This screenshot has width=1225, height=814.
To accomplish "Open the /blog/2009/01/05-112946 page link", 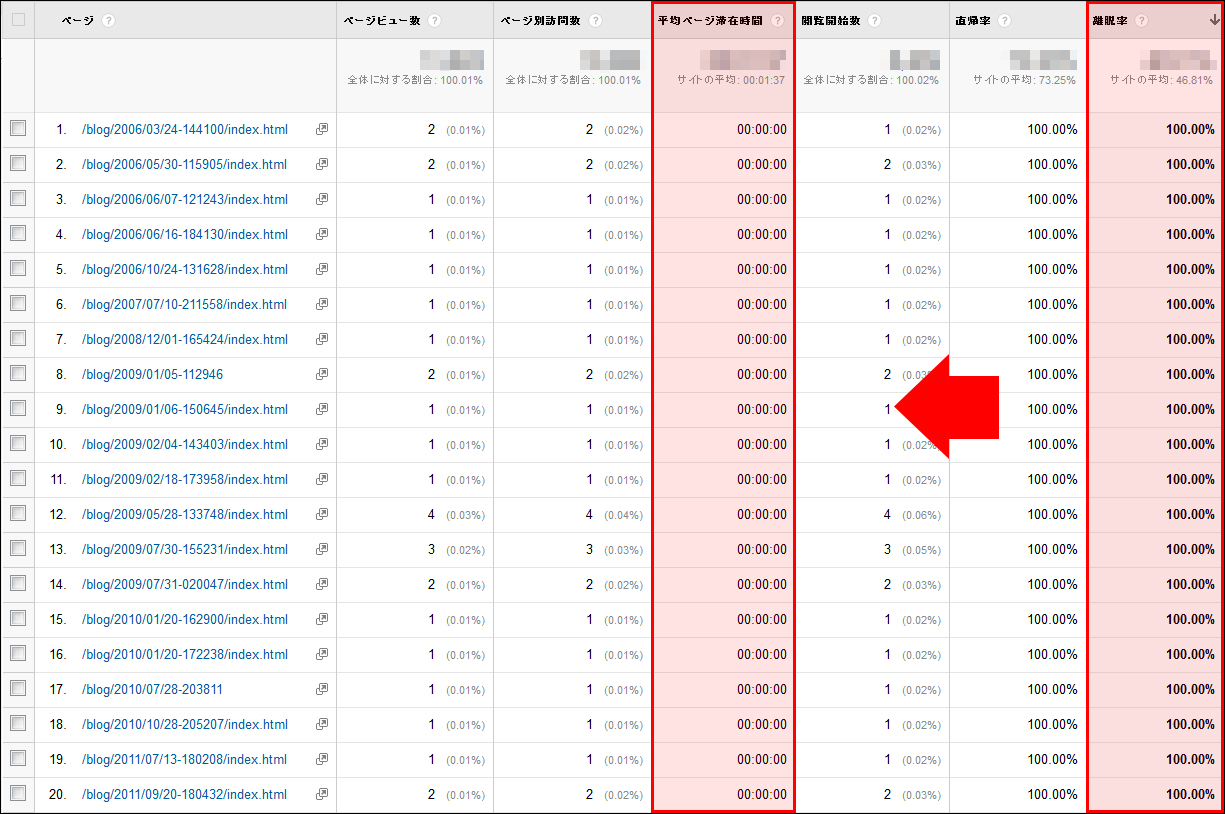I will point(153,374).
